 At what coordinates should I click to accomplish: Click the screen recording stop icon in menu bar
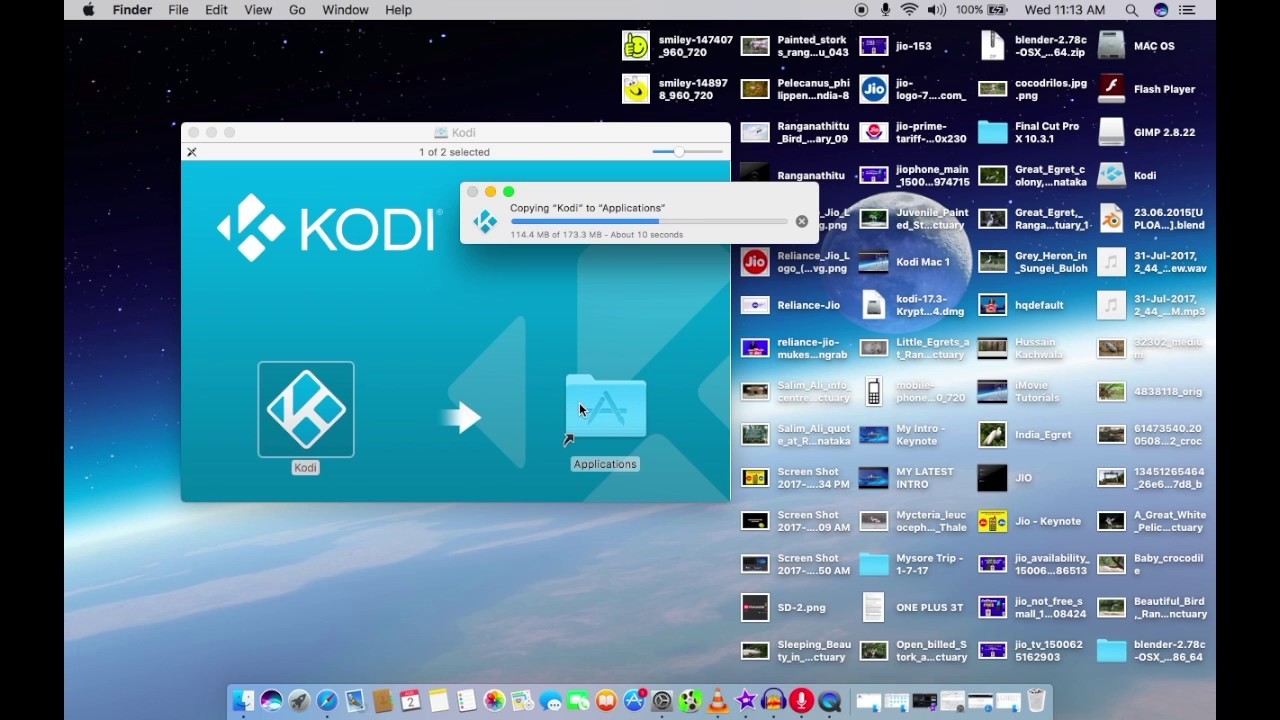[861, 10]
